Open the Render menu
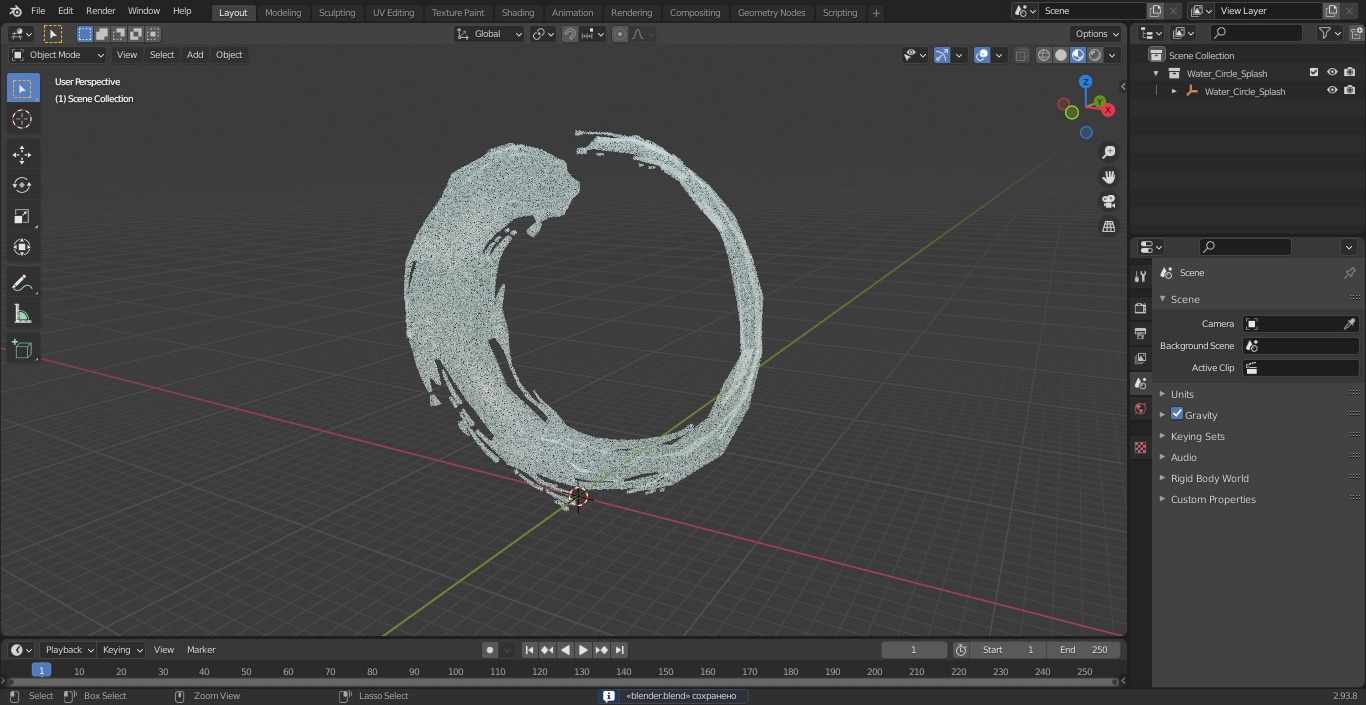The width and height of the screenshot is (1366, 705). tap(100, 11)
